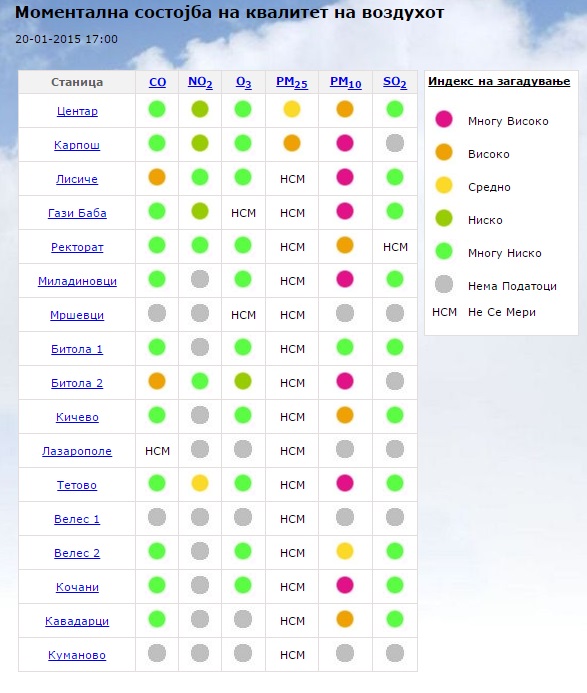Open the Куманово station link
Screen dimensions: 587x693
(x=77, y=655)
